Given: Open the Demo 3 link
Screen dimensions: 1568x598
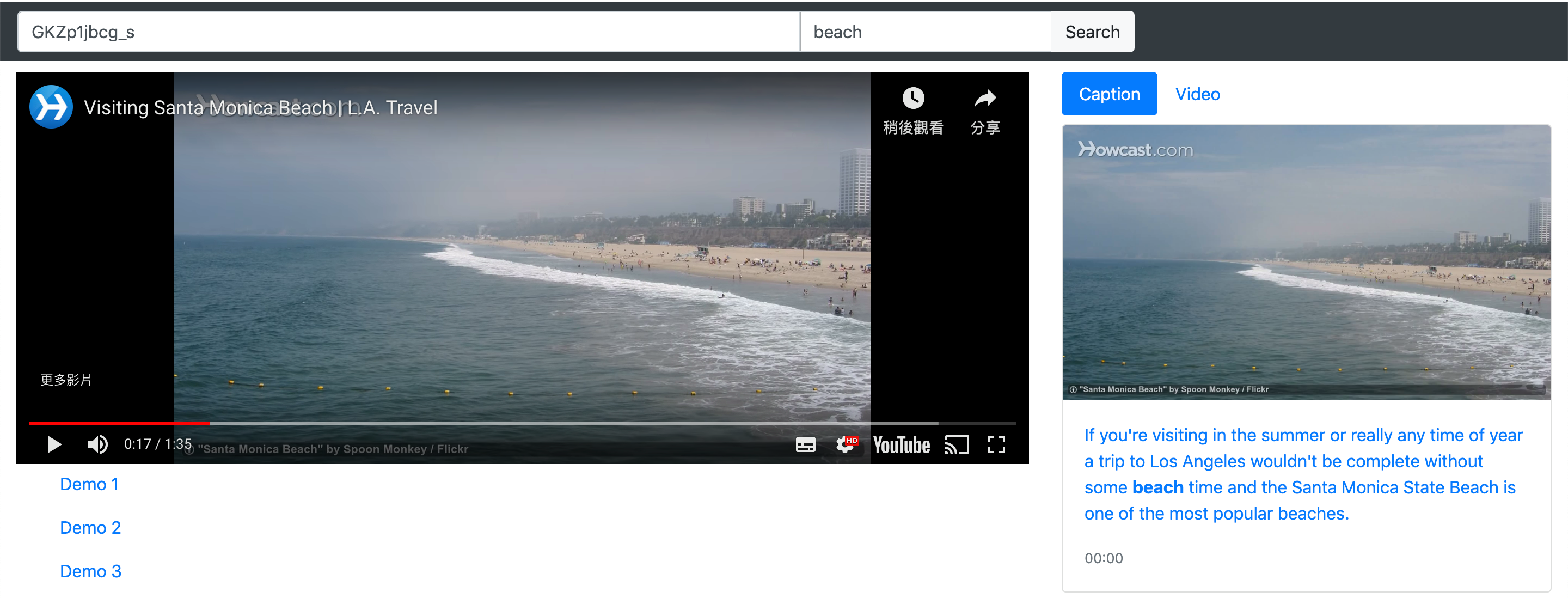Looking at the screenshot, I should [x=90, y=571].
